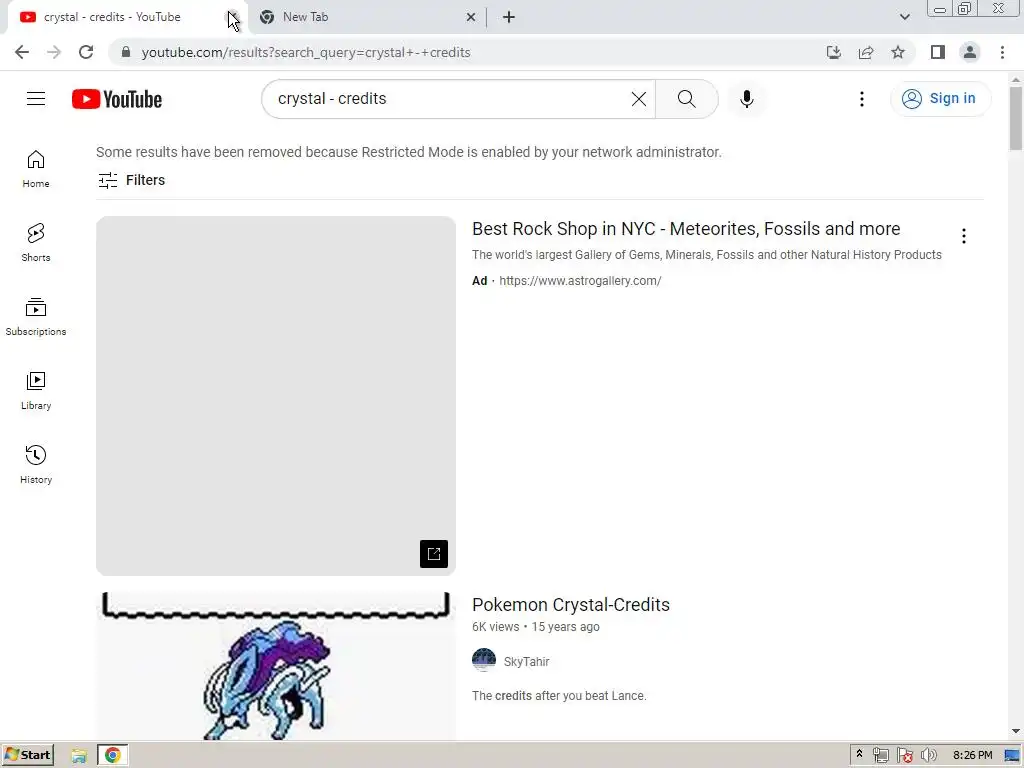Viewport: 1024px width, 768px height.
Task: Click the browser Forward arrow
Action: click(x=54, y=52)
